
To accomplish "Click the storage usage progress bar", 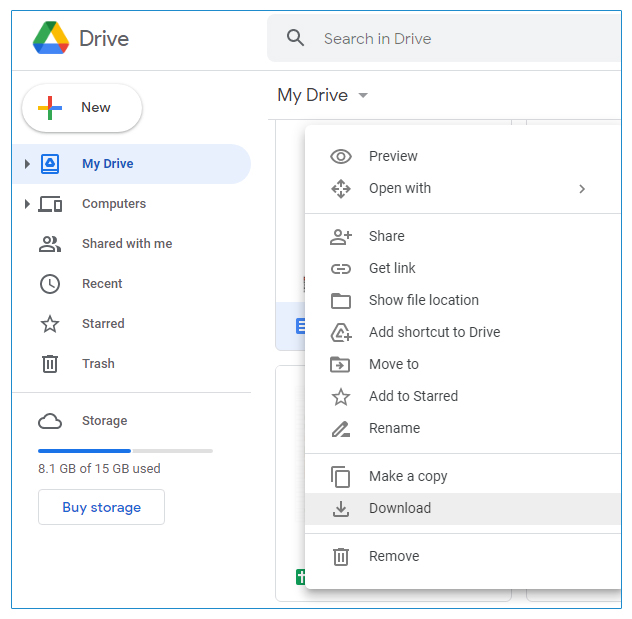I will coord(125,451).
